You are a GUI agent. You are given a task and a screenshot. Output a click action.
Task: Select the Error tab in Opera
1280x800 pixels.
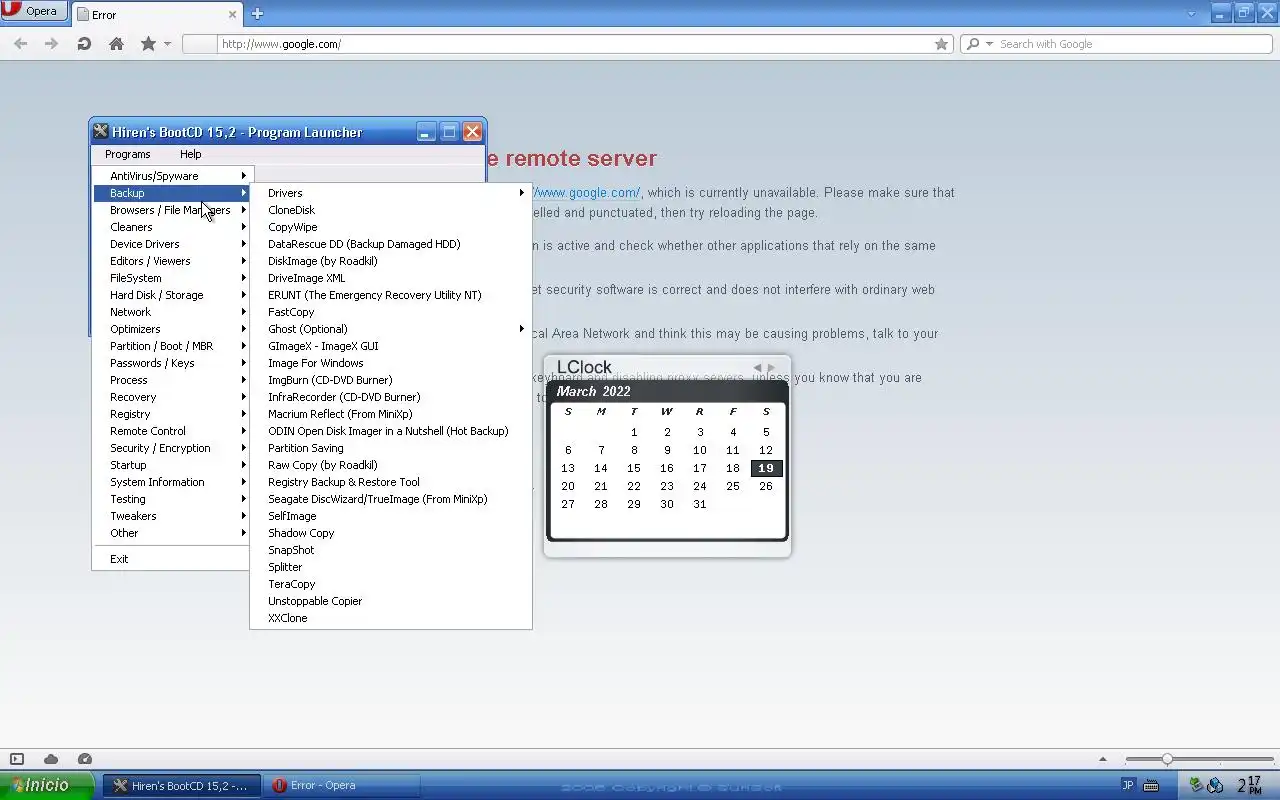(158, 14)
